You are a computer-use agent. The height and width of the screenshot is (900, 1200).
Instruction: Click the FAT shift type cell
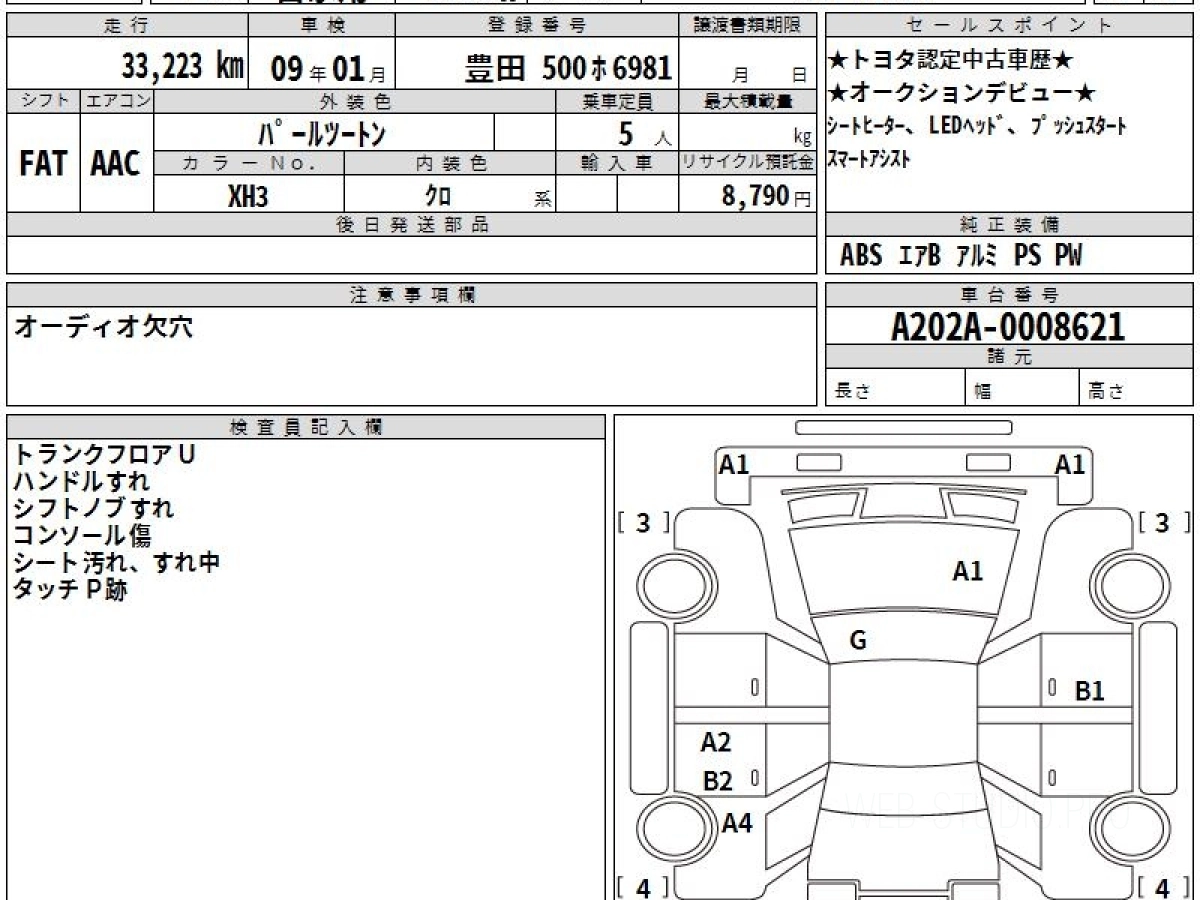click(x=43, y=164)
